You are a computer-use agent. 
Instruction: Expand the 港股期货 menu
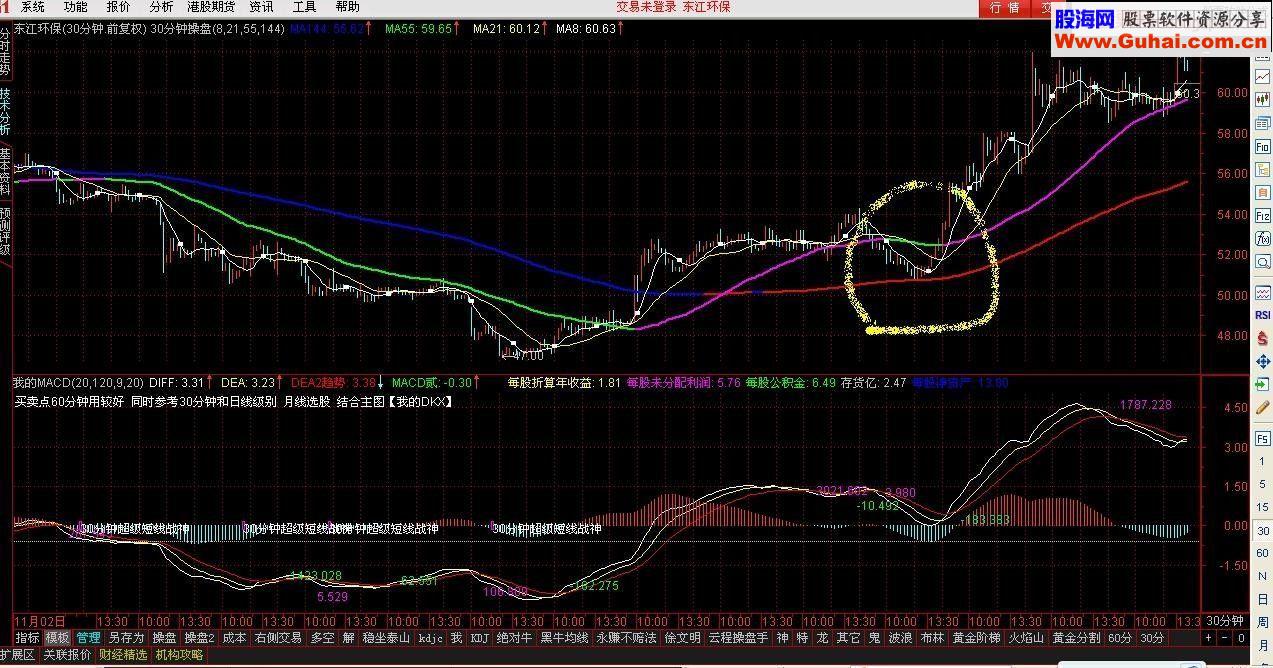(x=211, y=7)
